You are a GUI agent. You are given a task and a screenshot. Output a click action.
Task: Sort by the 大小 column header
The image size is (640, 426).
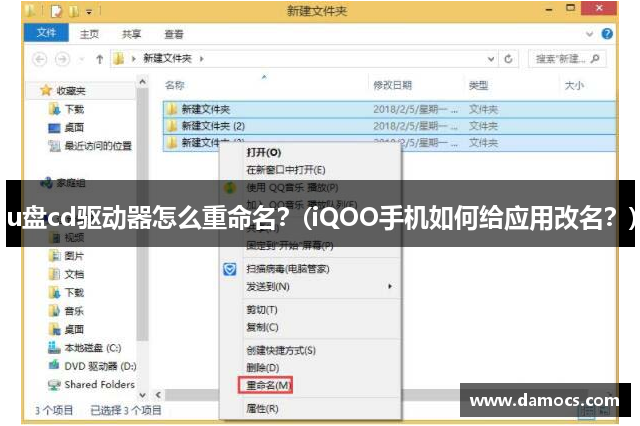tap(574, 85)
